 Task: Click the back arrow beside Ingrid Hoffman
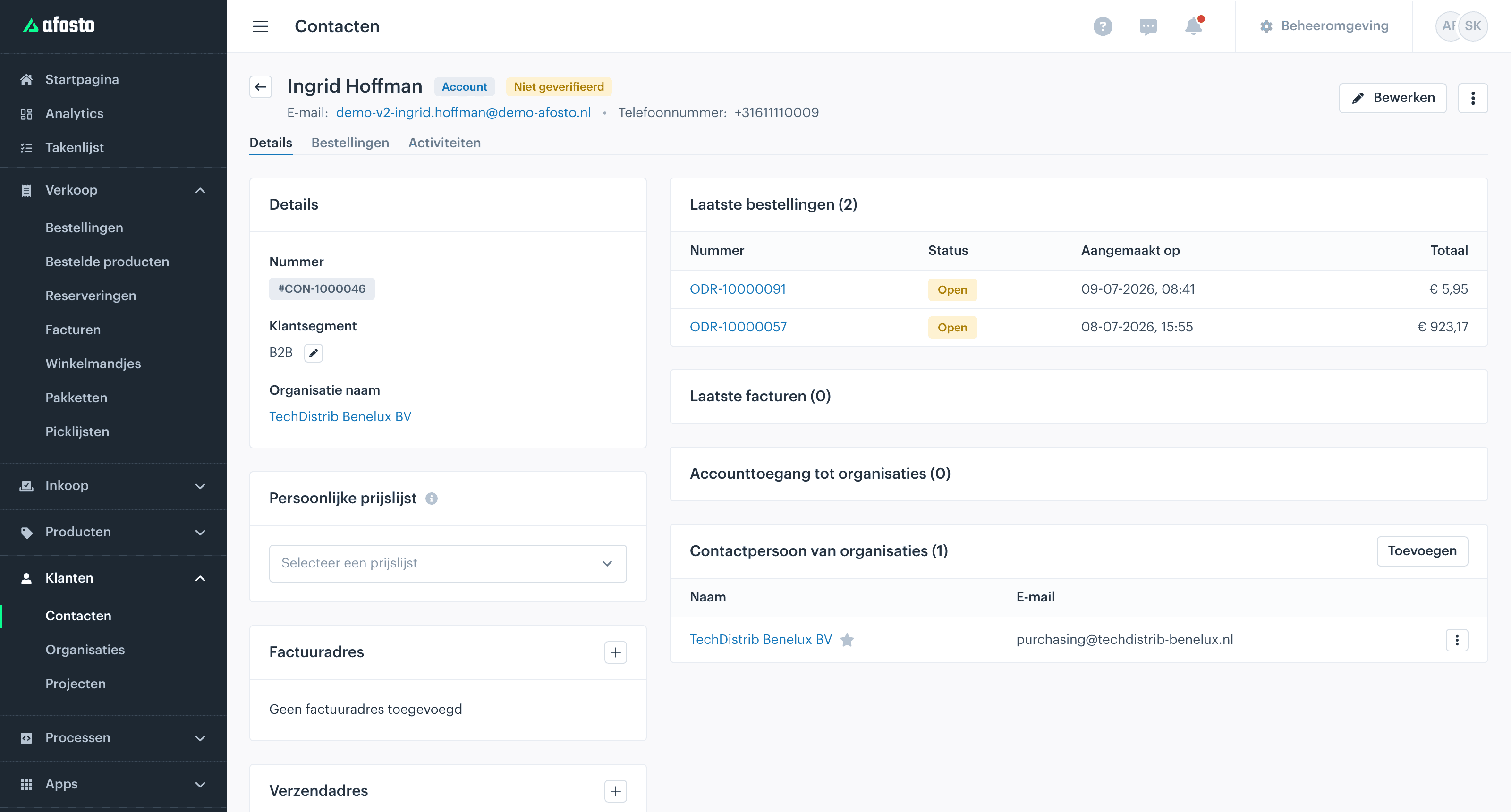(261, 87)
